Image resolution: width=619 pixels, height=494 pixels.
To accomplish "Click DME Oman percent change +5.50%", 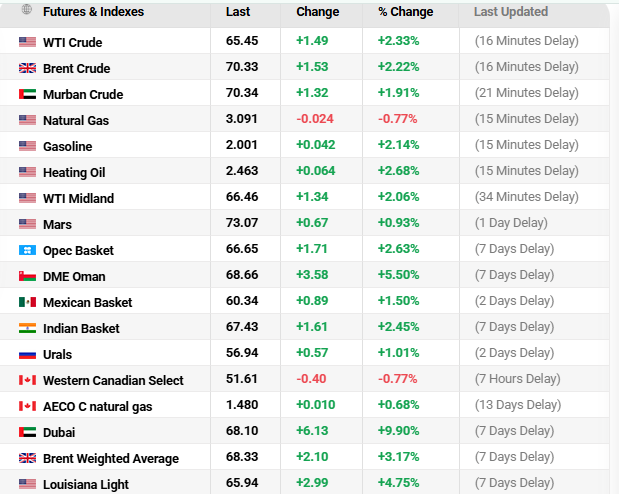I will (398, 275).
